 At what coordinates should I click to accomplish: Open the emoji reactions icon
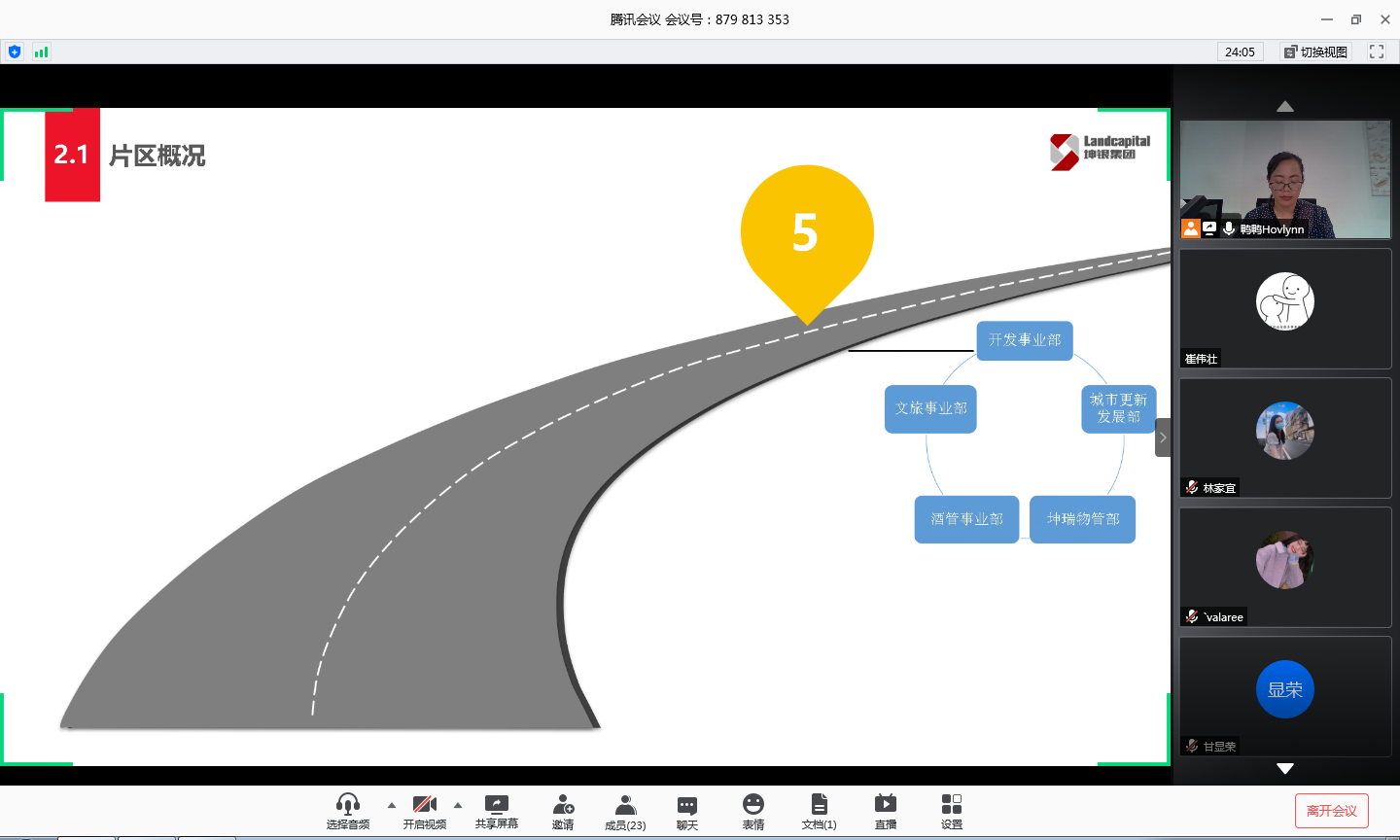(752, 805)
